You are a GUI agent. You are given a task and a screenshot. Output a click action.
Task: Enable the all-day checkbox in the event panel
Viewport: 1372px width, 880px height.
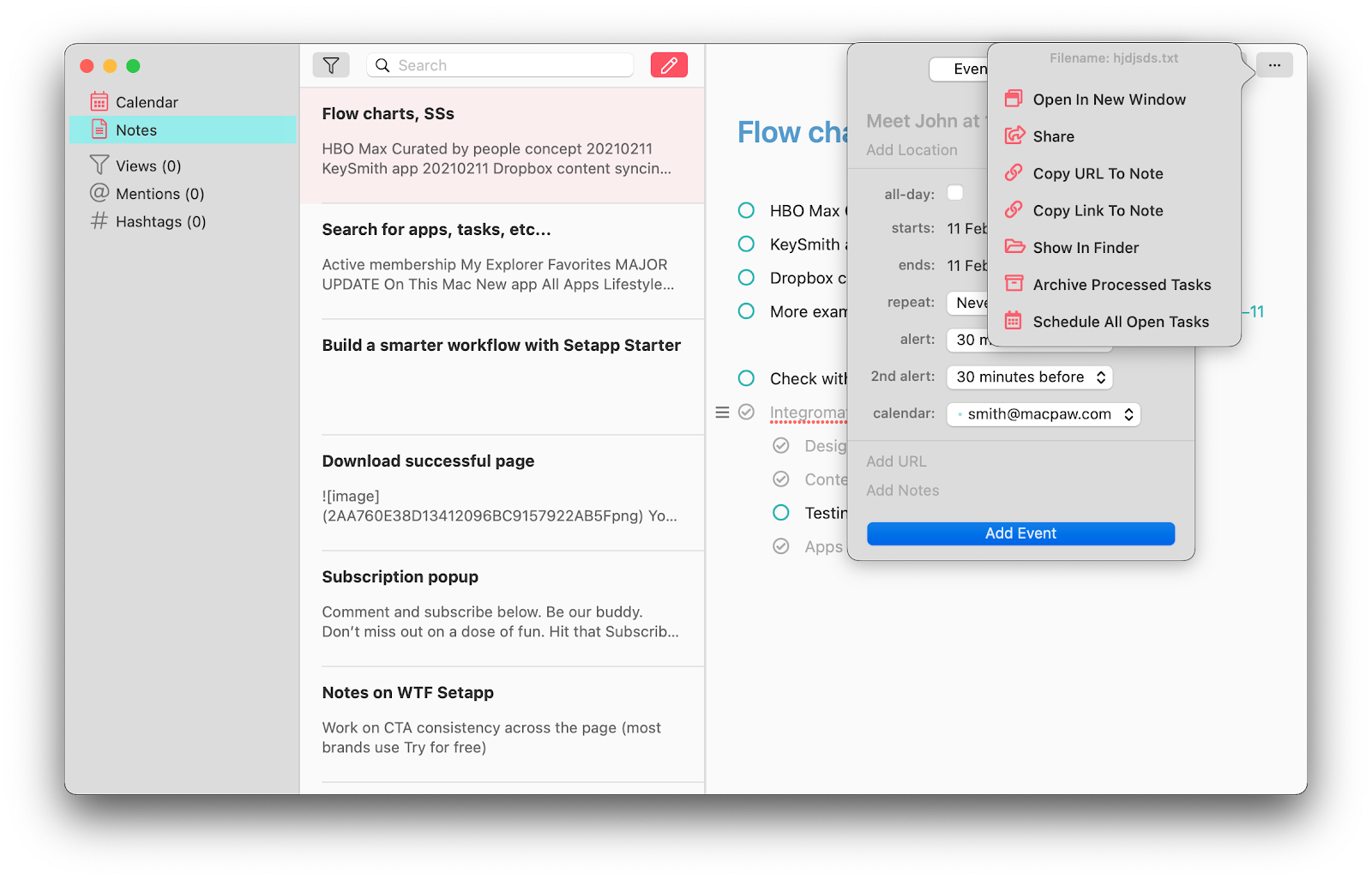point(954,193)
